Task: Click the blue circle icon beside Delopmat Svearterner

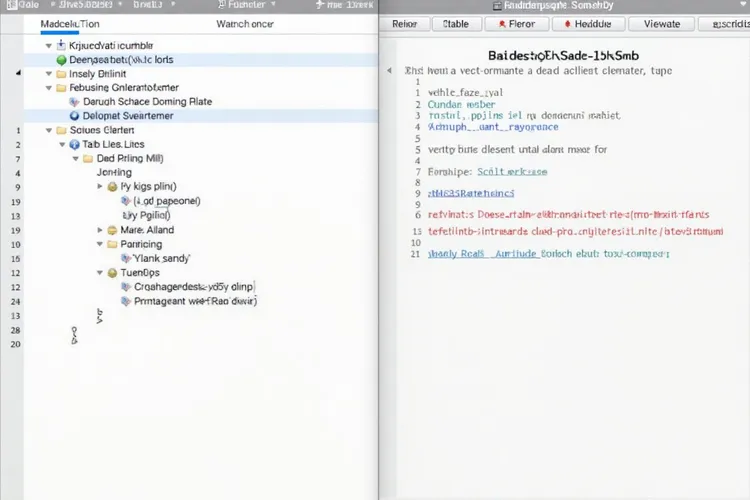Action: (x=74, y=116)
